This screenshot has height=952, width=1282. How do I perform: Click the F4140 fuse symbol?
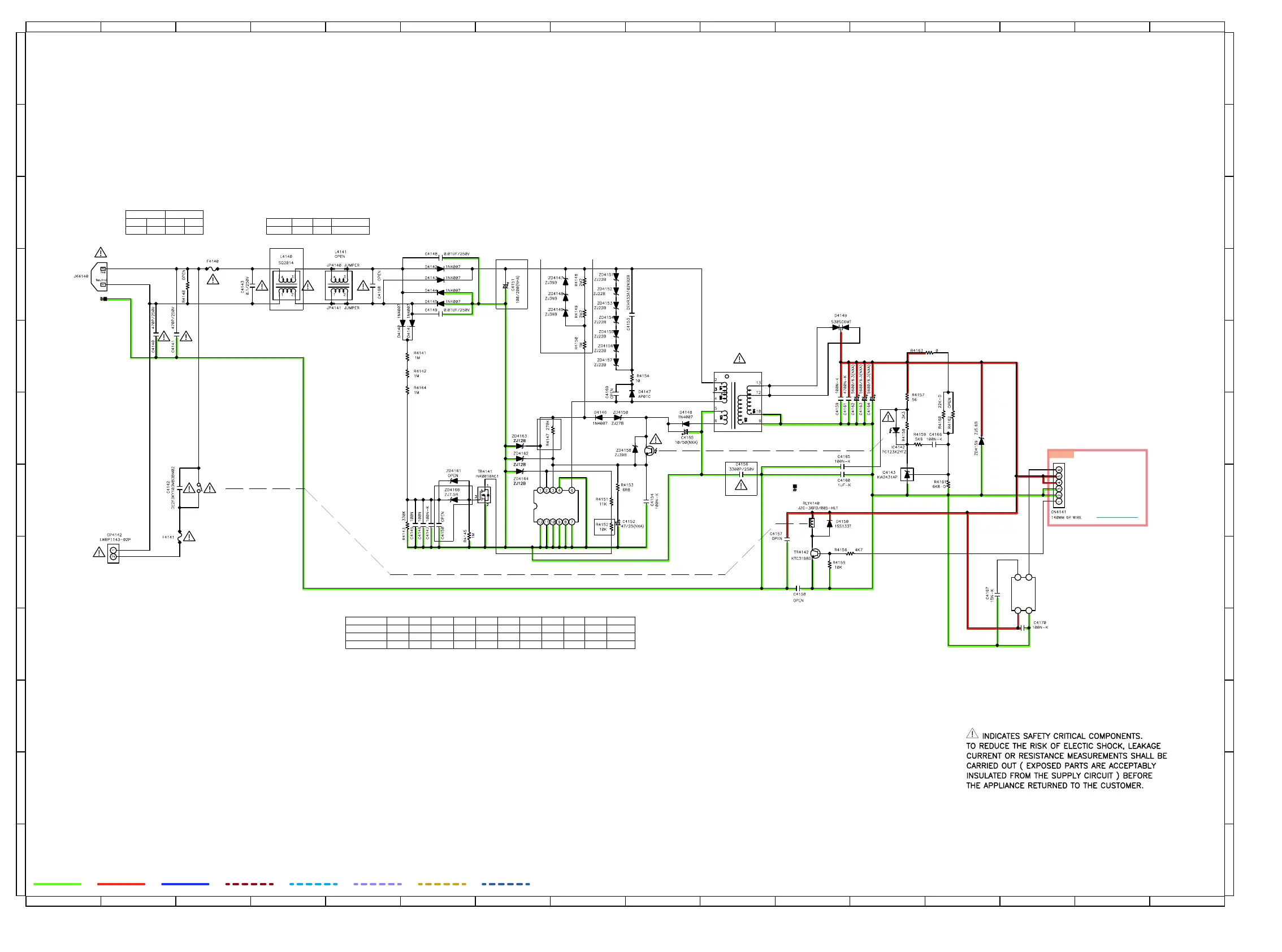click(x=212, y=269)
